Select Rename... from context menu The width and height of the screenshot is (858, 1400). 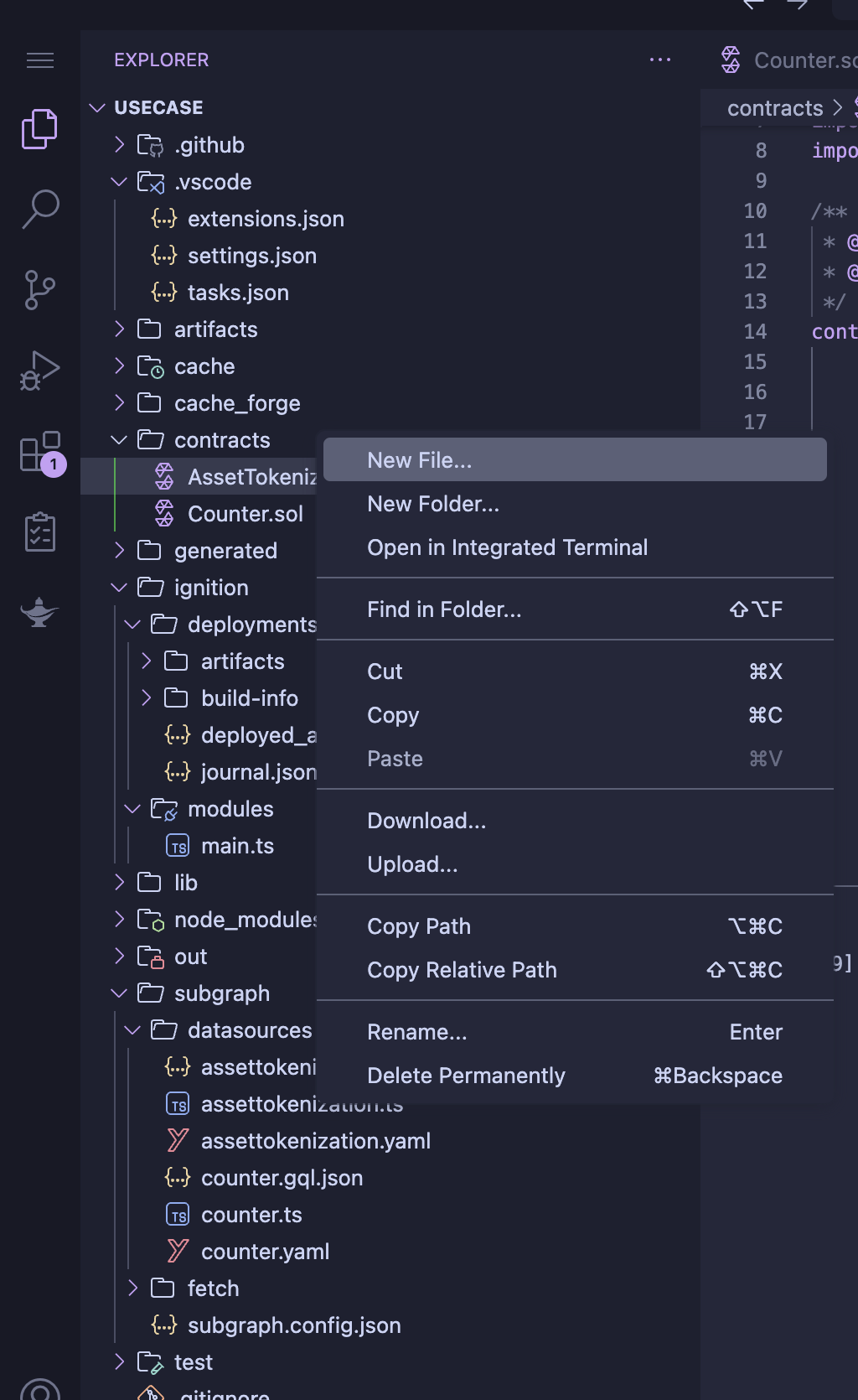click(x=575, y=1032)
